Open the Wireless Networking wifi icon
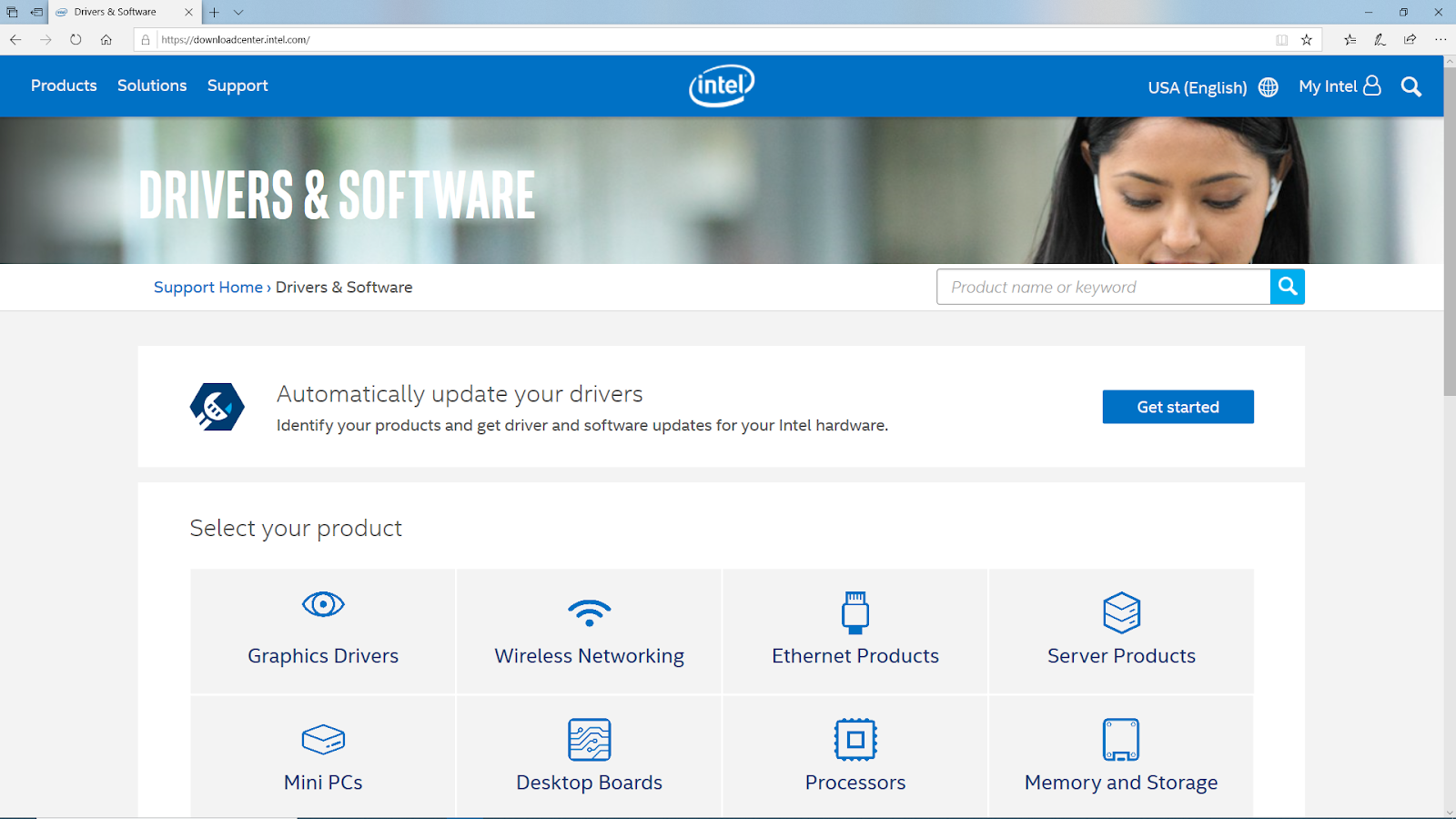The width and height of the screenshot is (1456, 819). 589,612
